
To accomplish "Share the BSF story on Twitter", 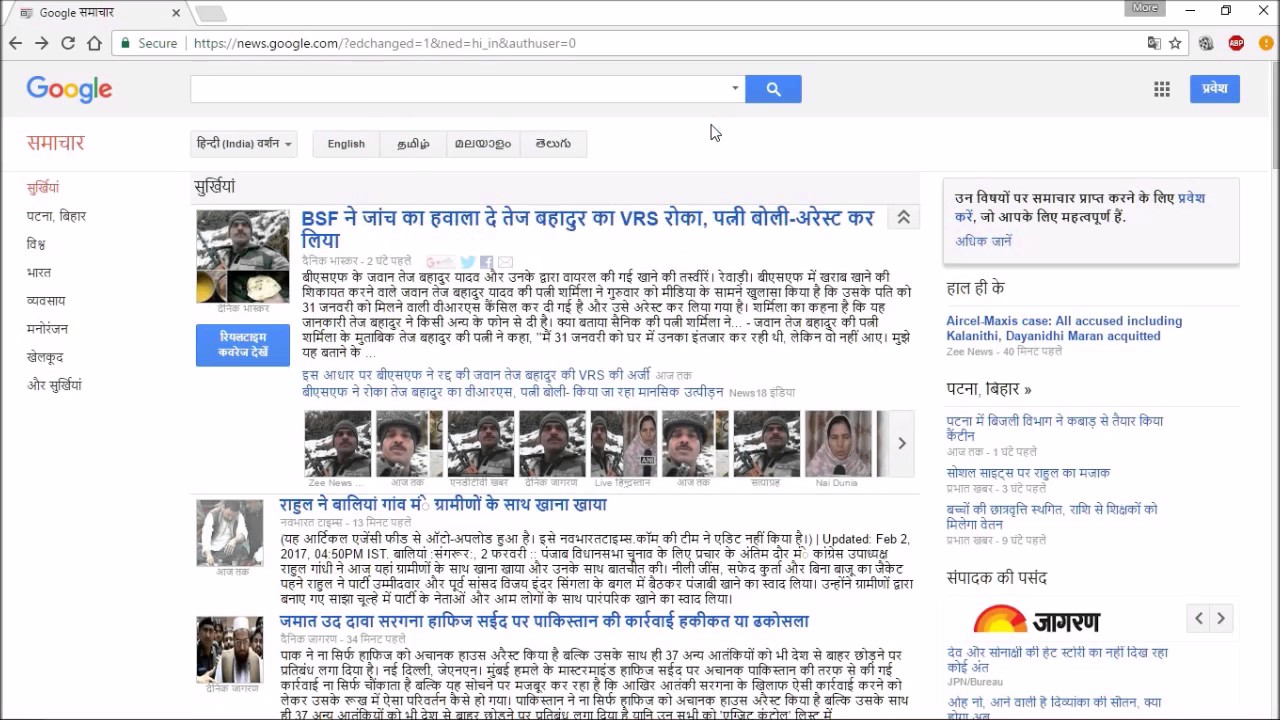I will (468, 262).
